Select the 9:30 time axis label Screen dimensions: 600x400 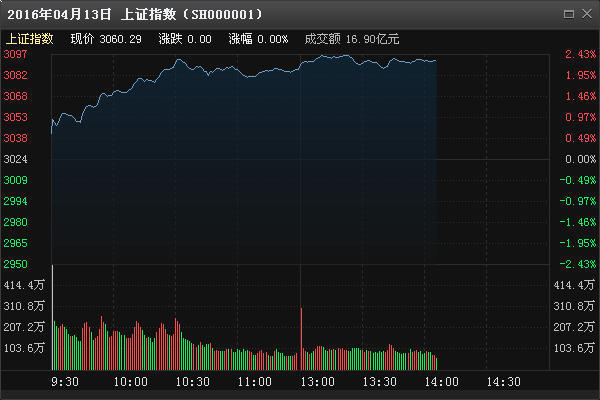65,382
